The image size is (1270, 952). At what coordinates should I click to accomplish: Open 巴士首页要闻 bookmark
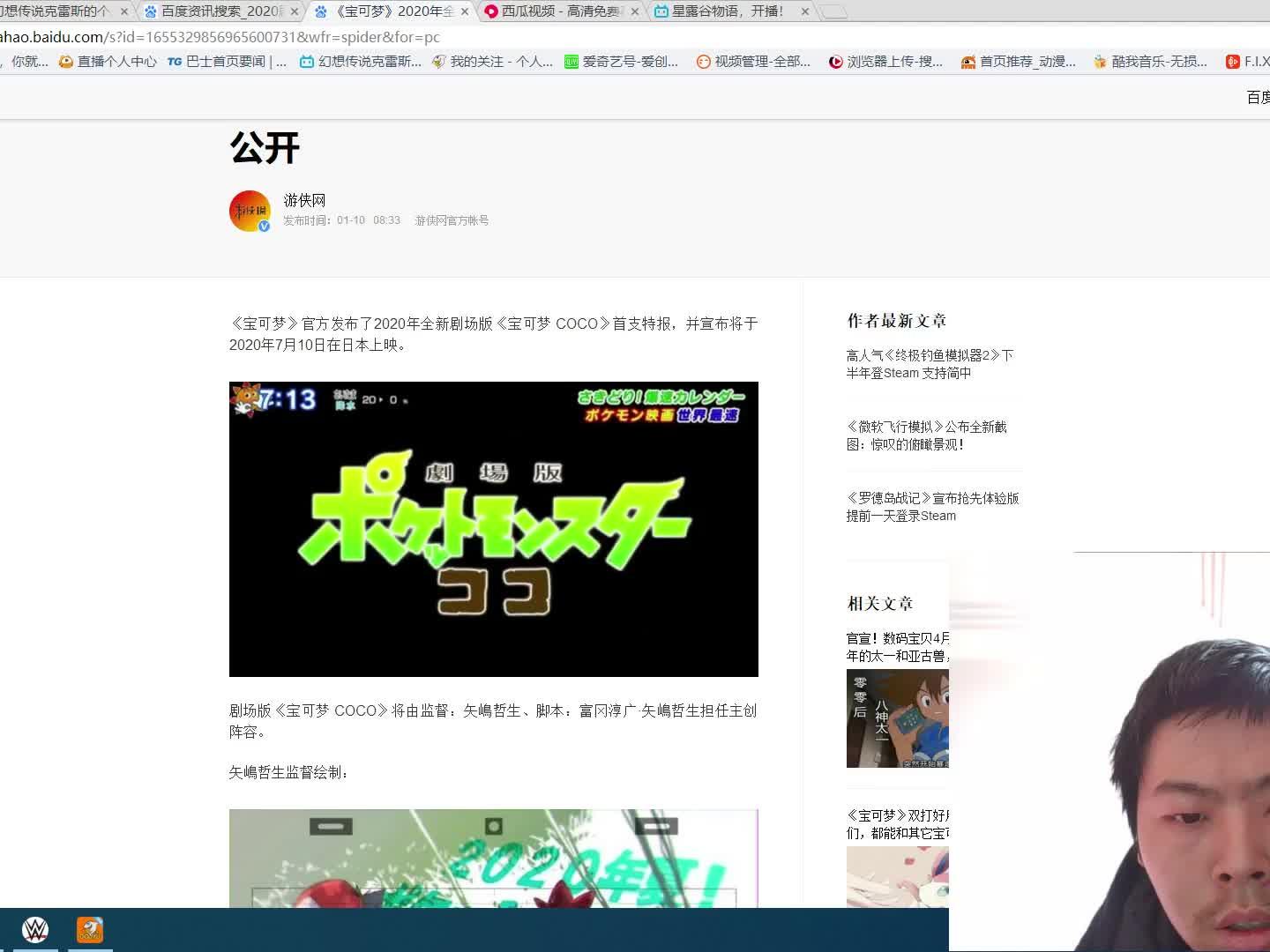pyautogui.click(x=228, y=62)
